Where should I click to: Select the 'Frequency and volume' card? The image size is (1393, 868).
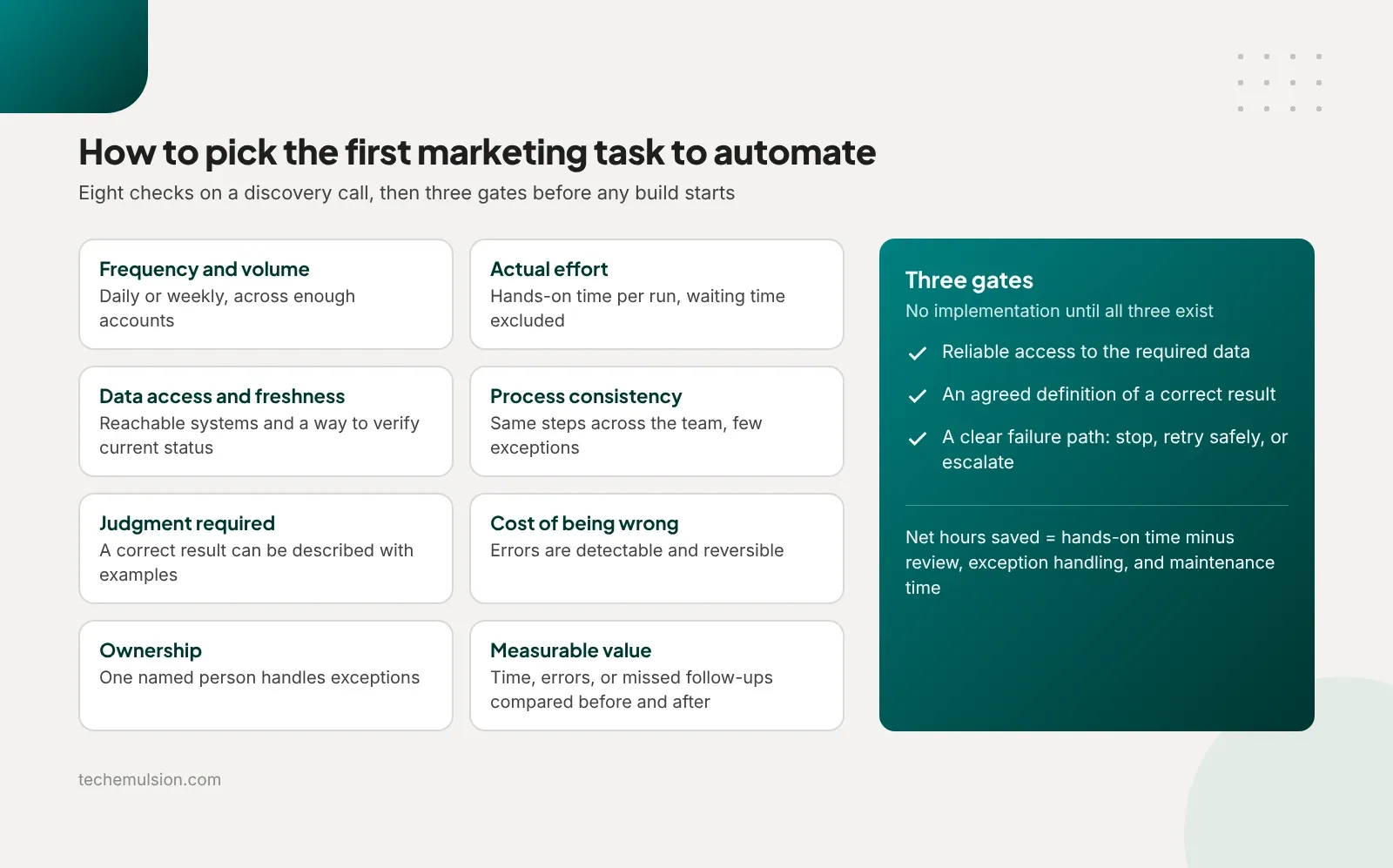[x=266, y=294]
